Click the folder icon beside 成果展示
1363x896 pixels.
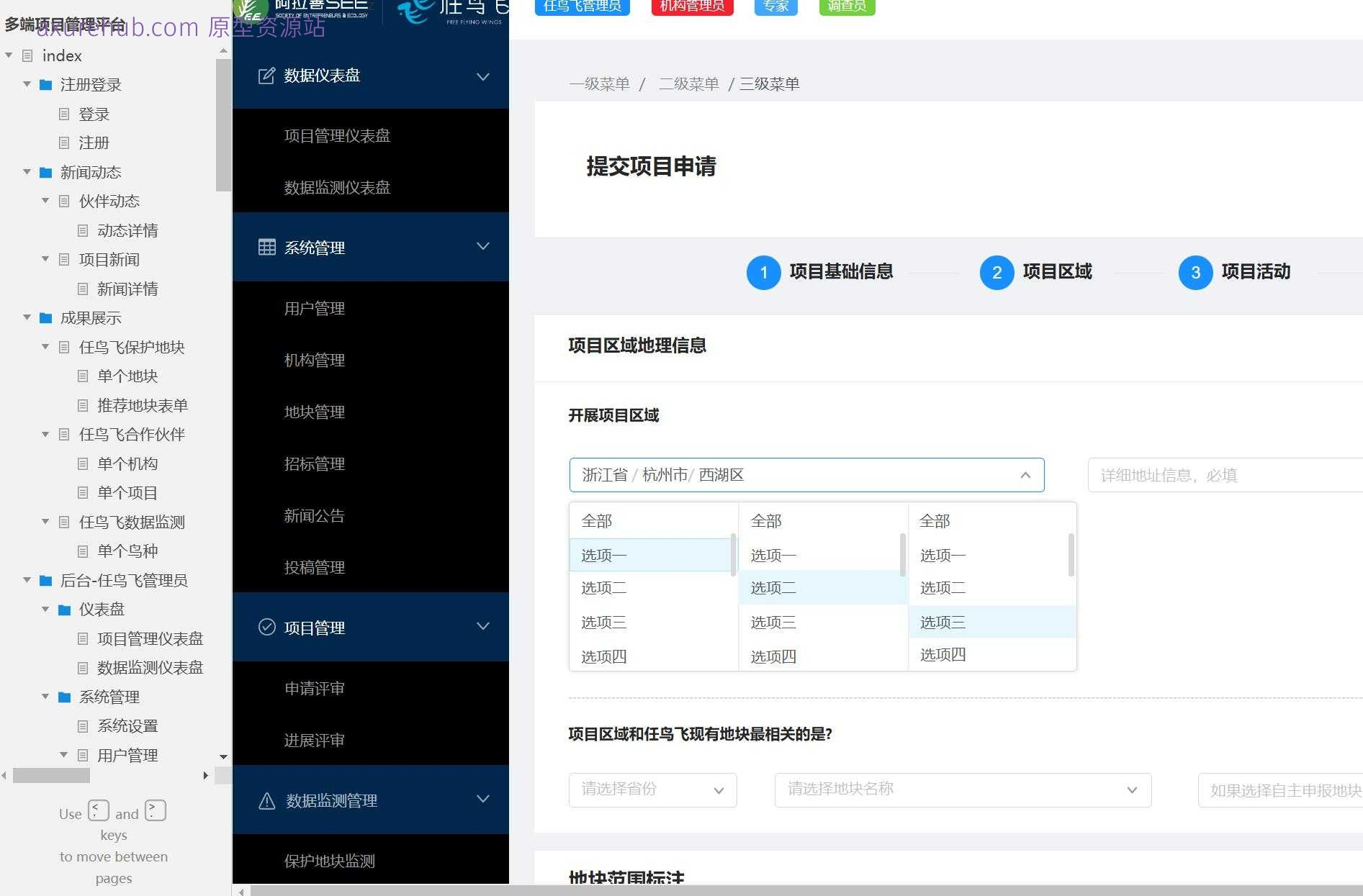[x=45, y=317]
